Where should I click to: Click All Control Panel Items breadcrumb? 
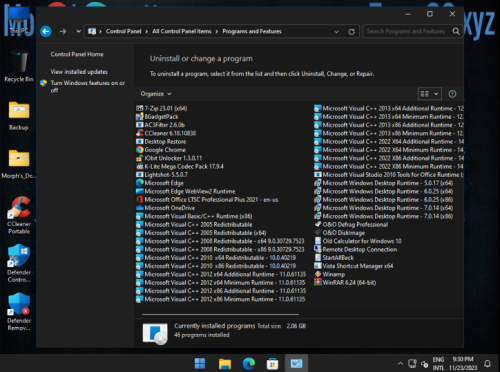coord(182,31)
